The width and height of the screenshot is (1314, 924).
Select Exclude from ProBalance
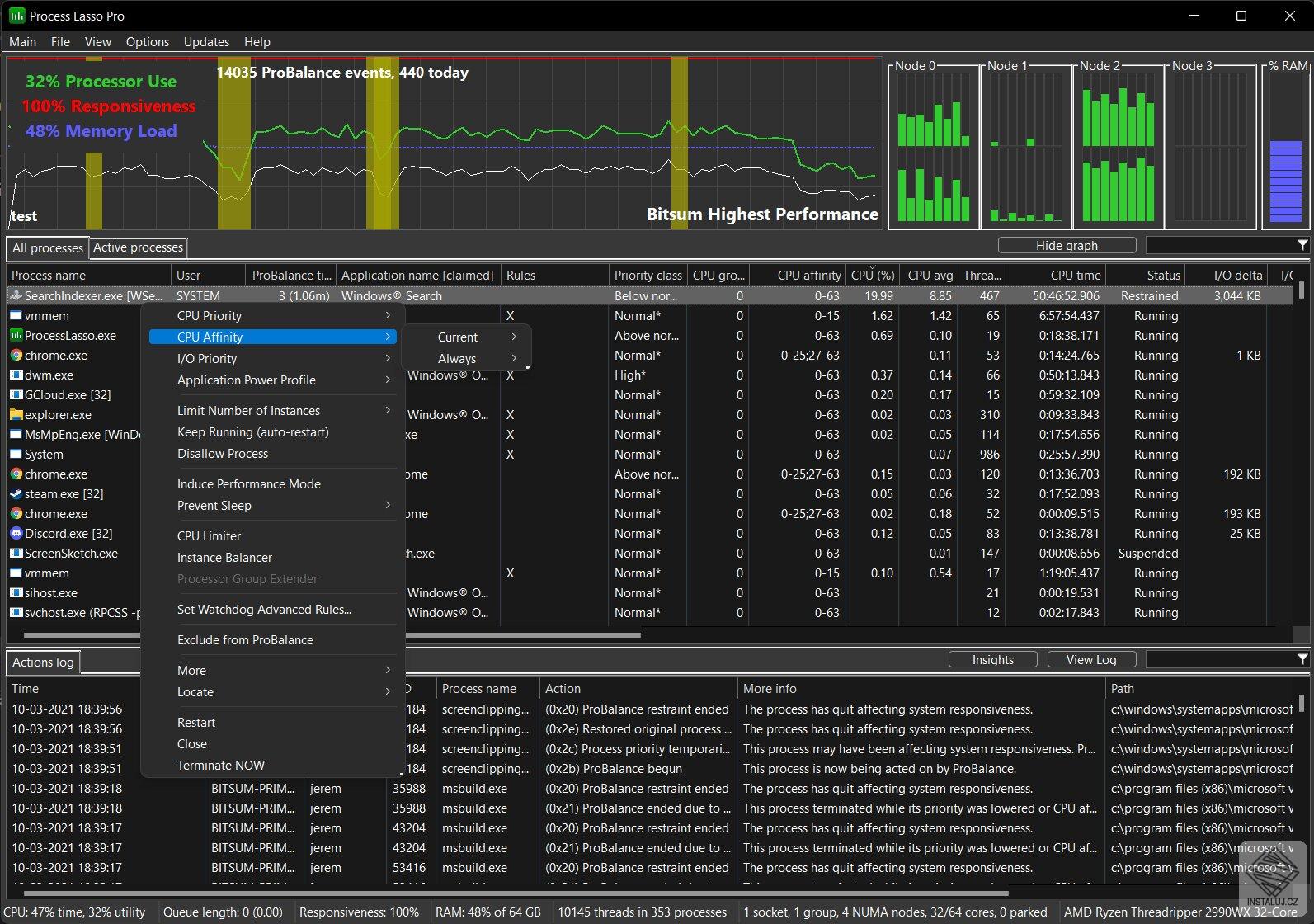[x=273, y=639]
